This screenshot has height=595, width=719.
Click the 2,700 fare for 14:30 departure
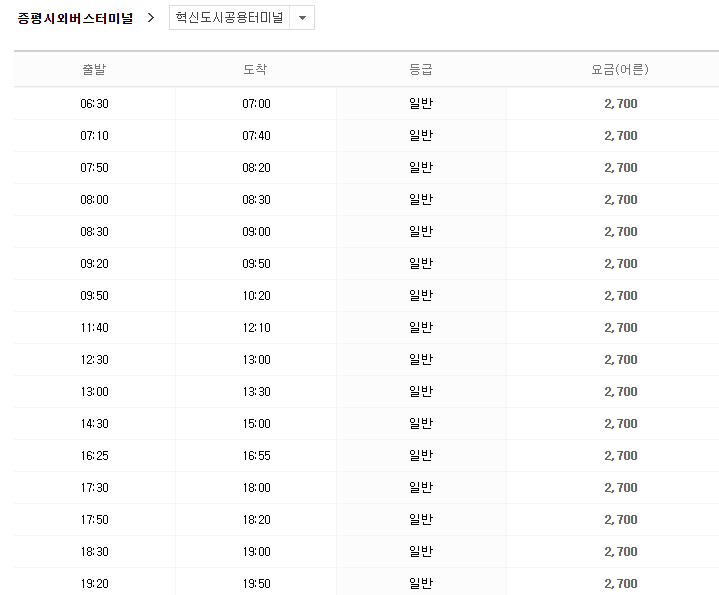tap(621, 424)
